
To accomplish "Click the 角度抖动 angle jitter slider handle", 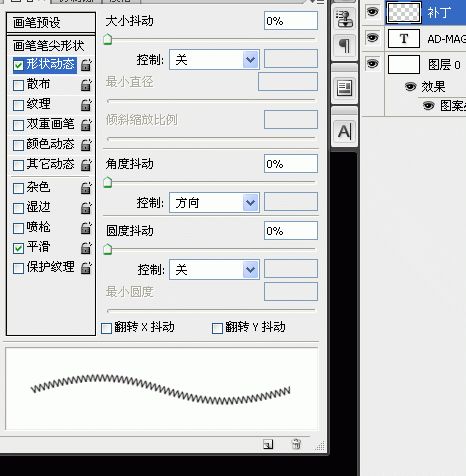I will [x=107, y=183].
